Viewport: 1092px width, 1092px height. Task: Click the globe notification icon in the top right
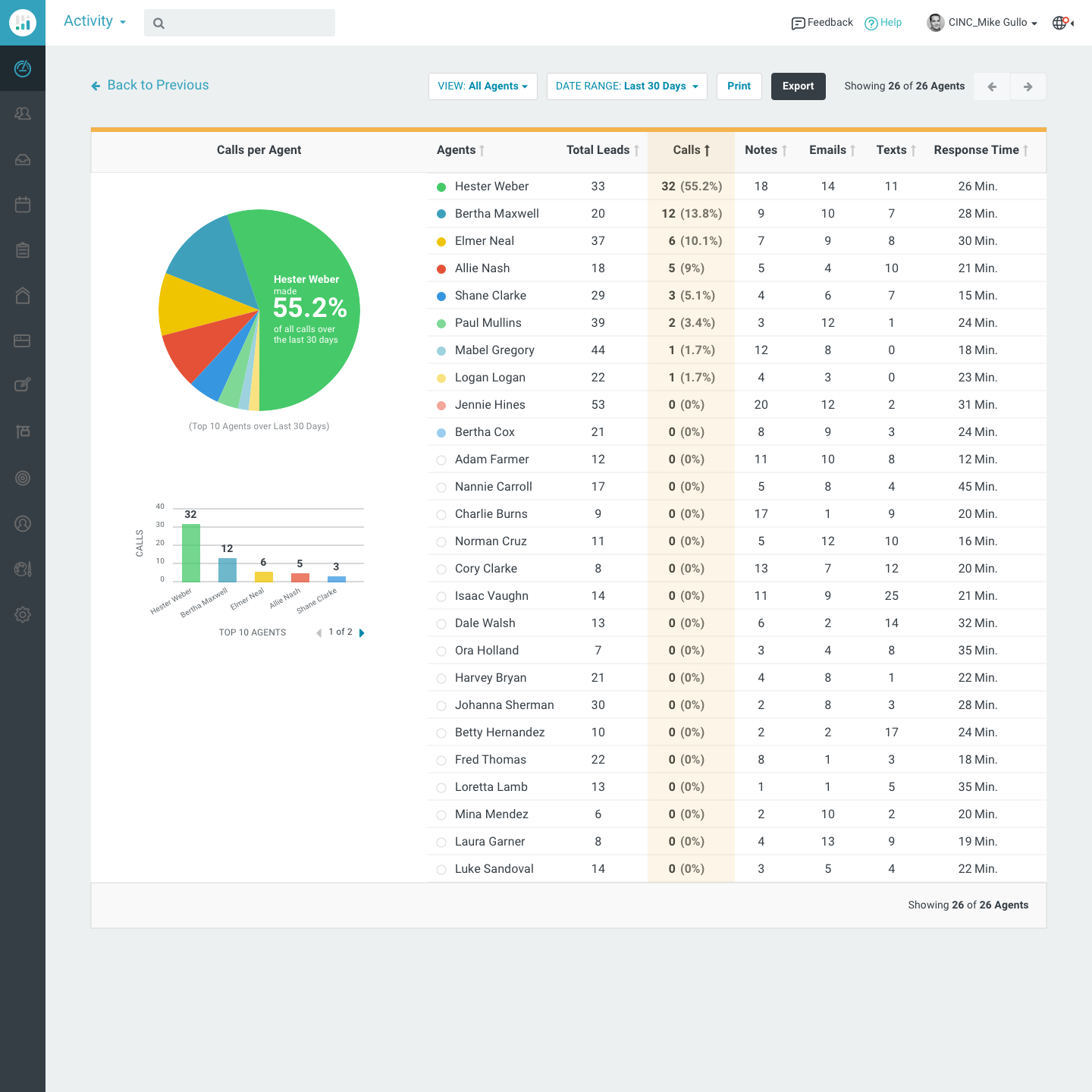coord(1062,23)
